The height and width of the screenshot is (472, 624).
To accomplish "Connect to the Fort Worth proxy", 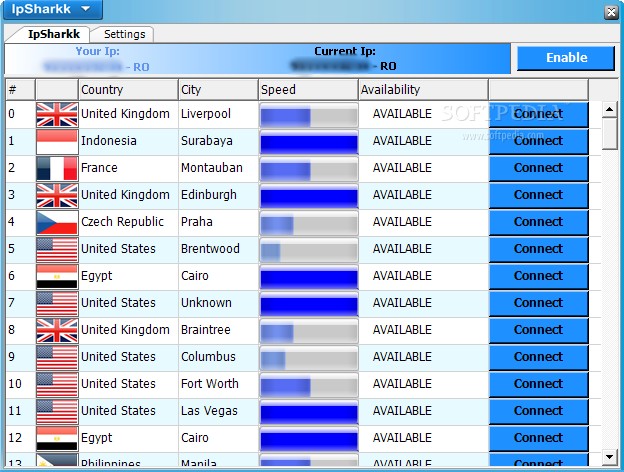I will 538,384.
